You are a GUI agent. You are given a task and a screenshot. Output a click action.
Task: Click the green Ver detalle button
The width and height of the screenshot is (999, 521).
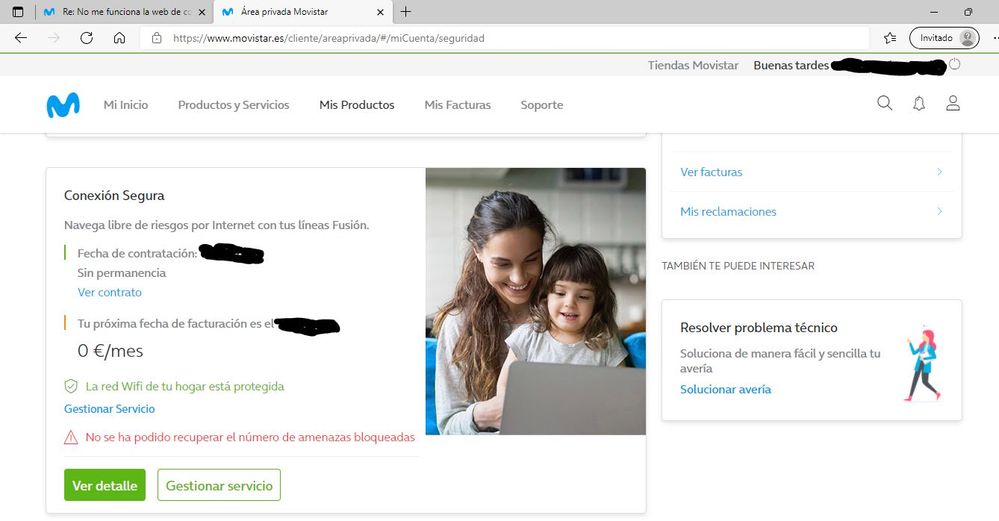105,485
